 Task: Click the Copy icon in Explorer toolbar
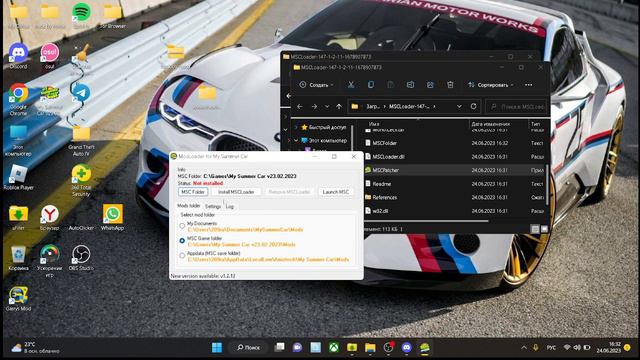371,84
